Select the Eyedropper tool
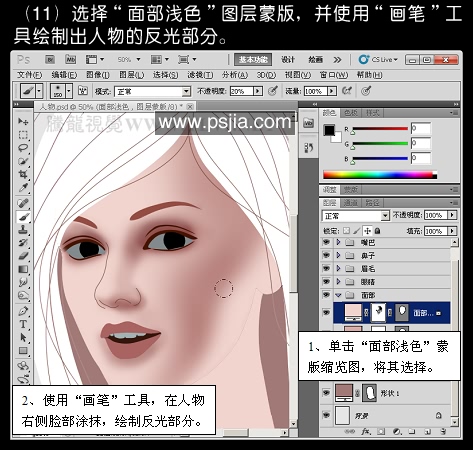The image size is (473, 450). [x=23, y=188]
